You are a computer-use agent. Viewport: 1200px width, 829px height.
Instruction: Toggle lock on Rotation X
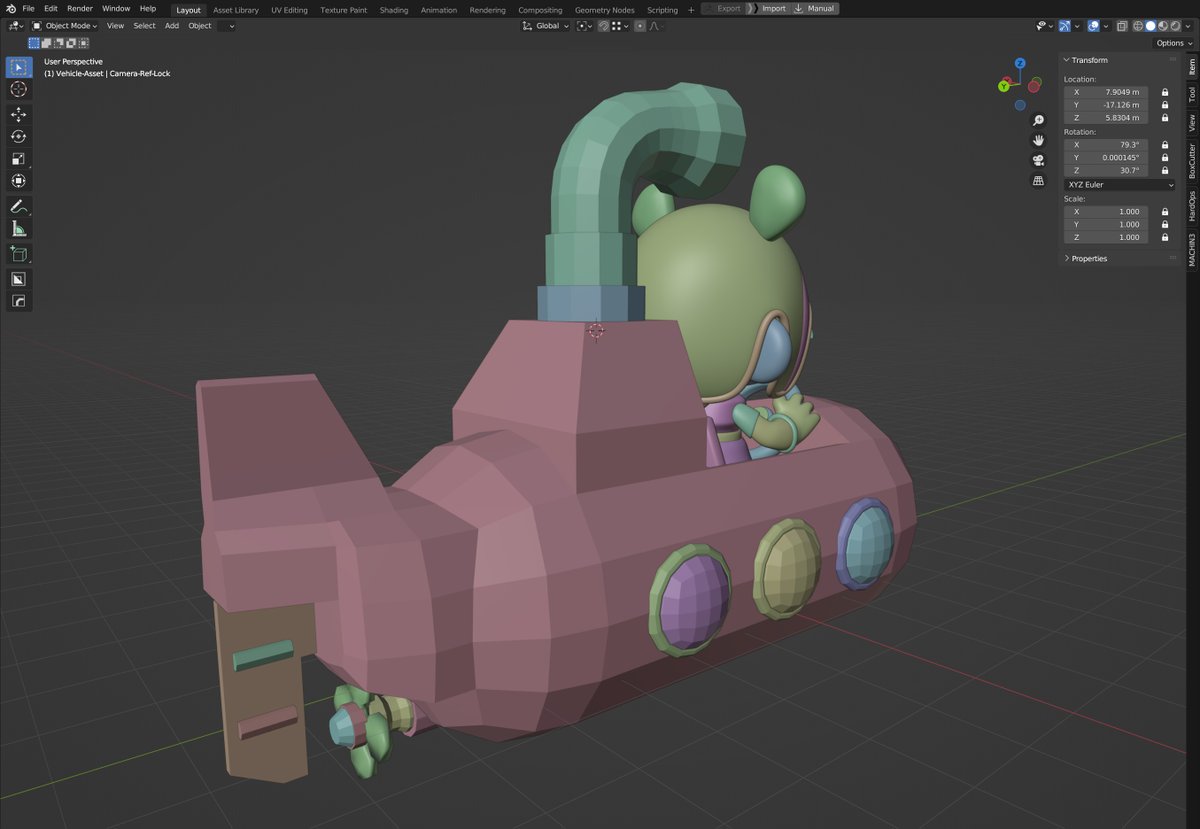[1164, 145]
